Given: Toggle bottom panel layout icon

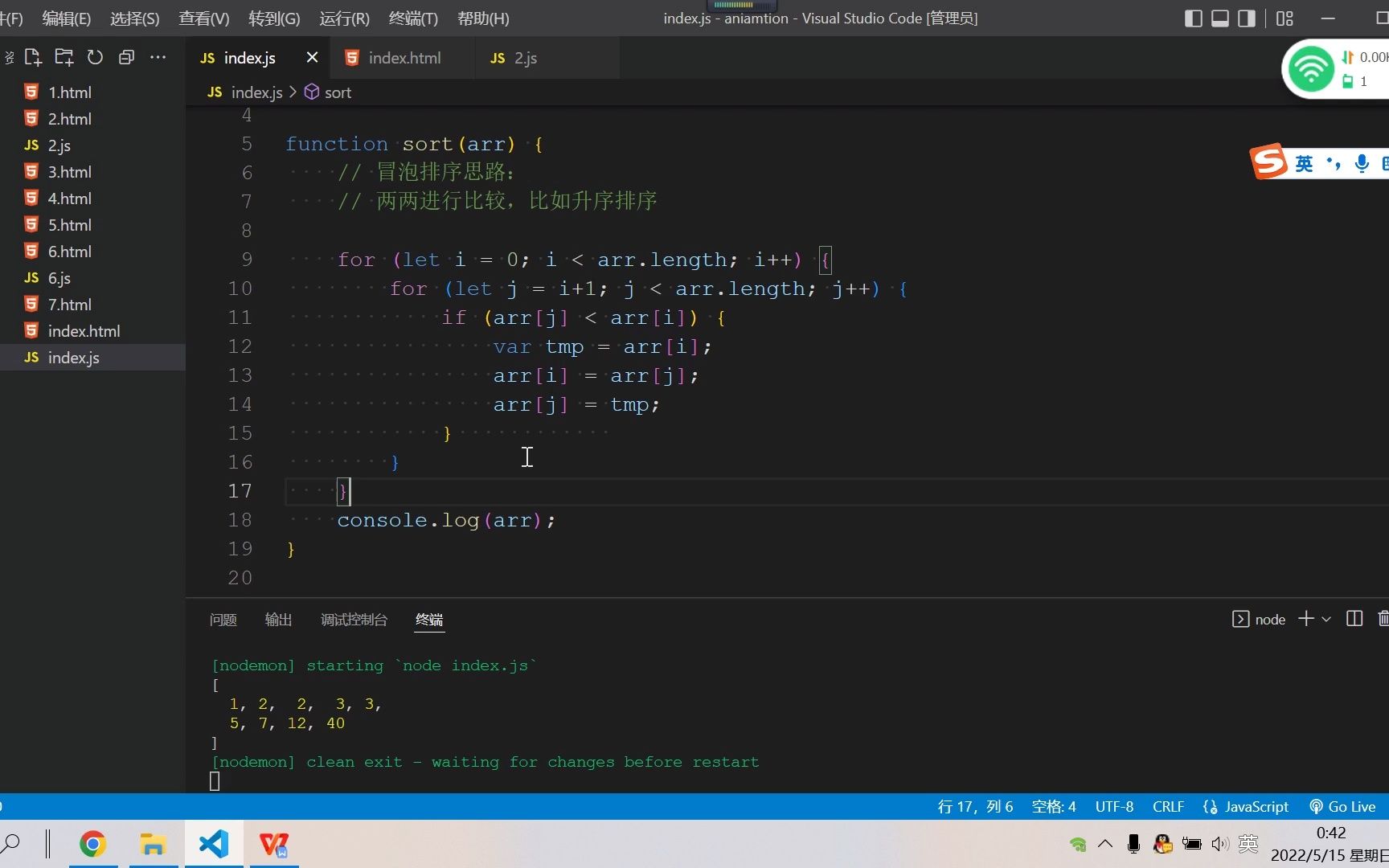Looking at the screenshot, I should coord(1220,18).
